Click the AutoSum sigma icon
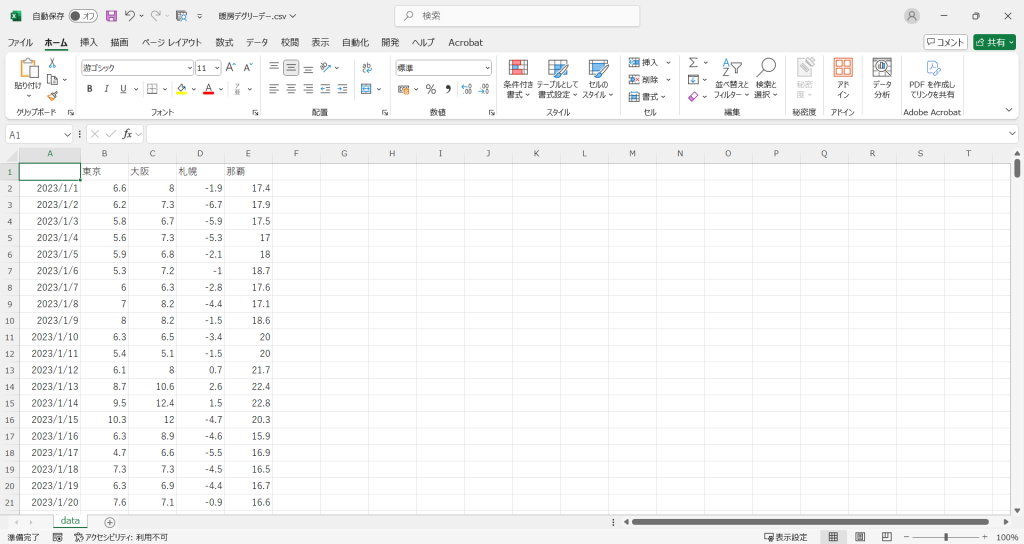The image size is (1024, 544). point(693,62)
